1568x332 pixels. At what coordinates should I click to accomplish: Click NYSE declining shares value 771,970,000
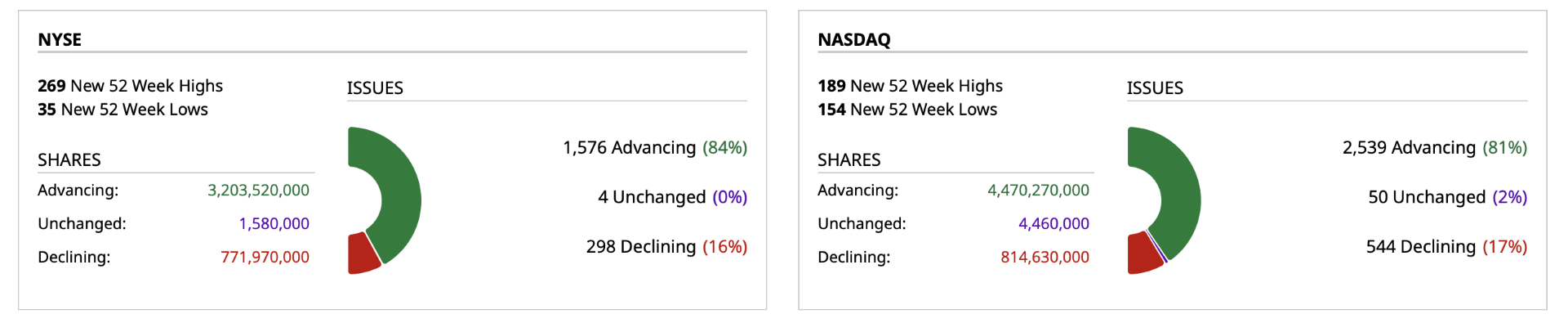pos(265,258)
